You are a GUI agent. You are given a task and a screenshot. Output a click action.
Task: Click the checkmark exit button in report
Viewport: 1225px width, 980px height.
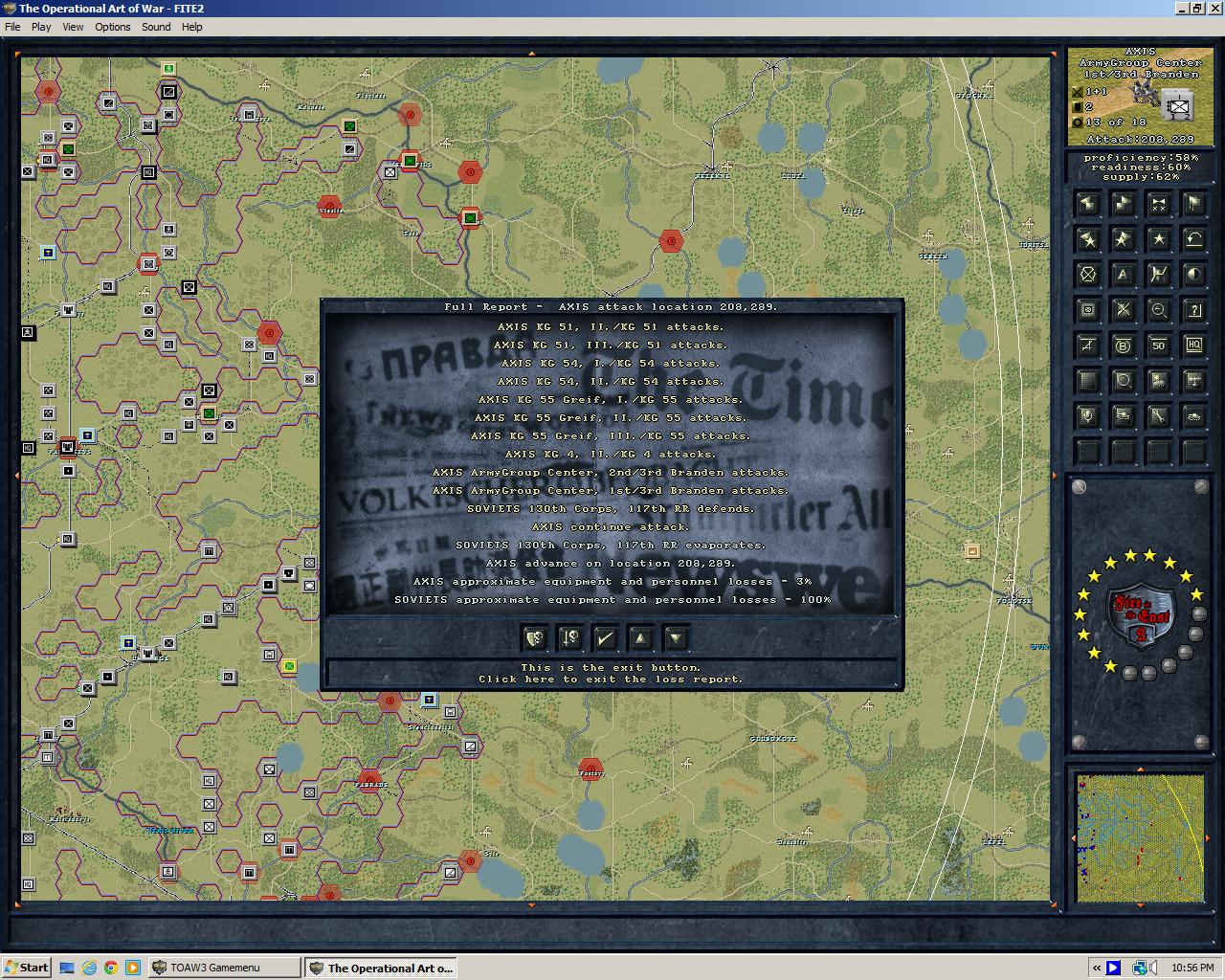point(606,638)
